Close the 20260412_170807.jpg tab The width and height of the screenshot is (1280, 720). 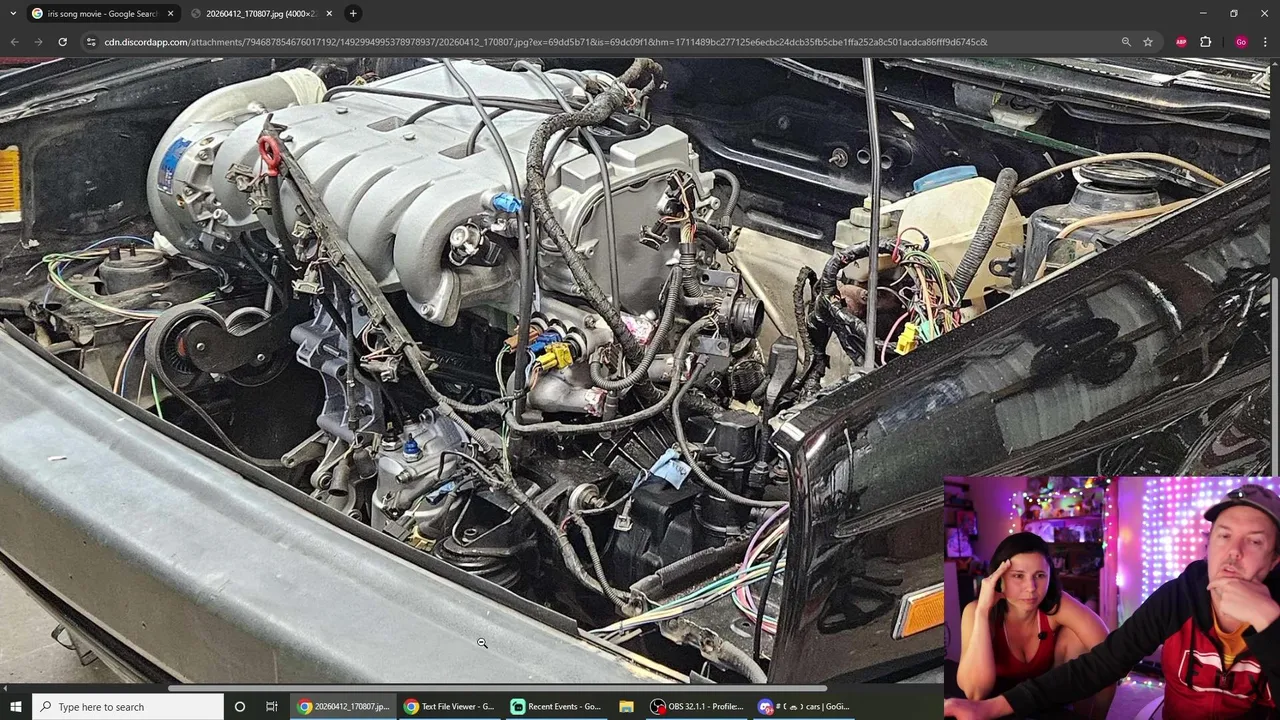pos(329,13)
